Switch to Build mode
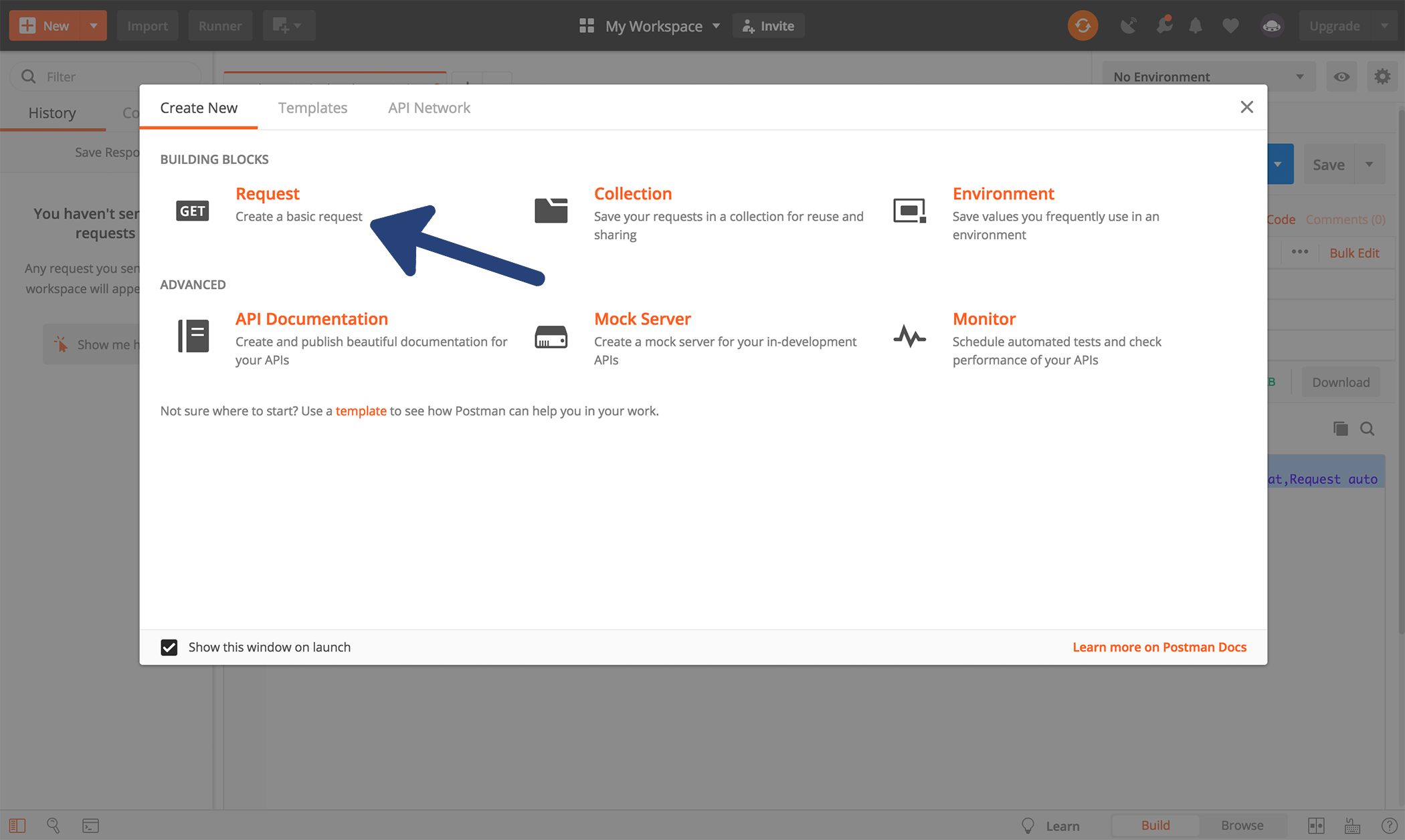1405x840 pixels. click(1155, 825)
